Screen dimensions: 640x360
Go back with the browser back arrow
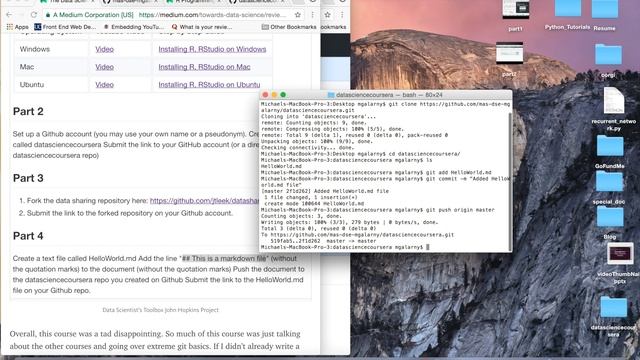(x=9, y=15)
